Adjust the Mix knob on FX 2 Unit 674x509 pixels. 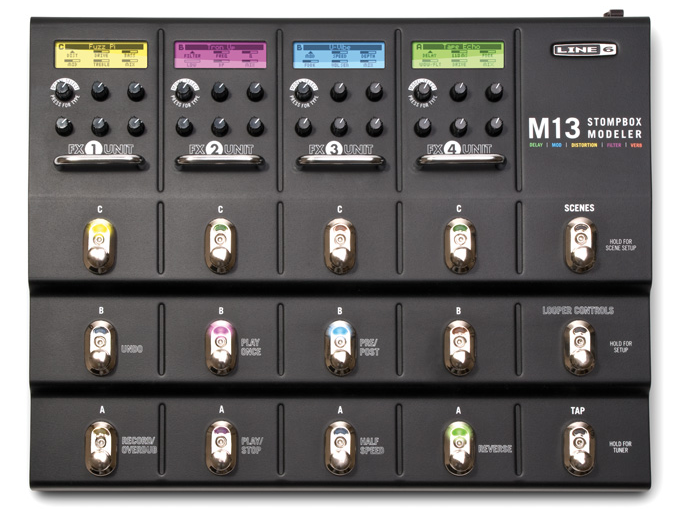pos(255,126)
